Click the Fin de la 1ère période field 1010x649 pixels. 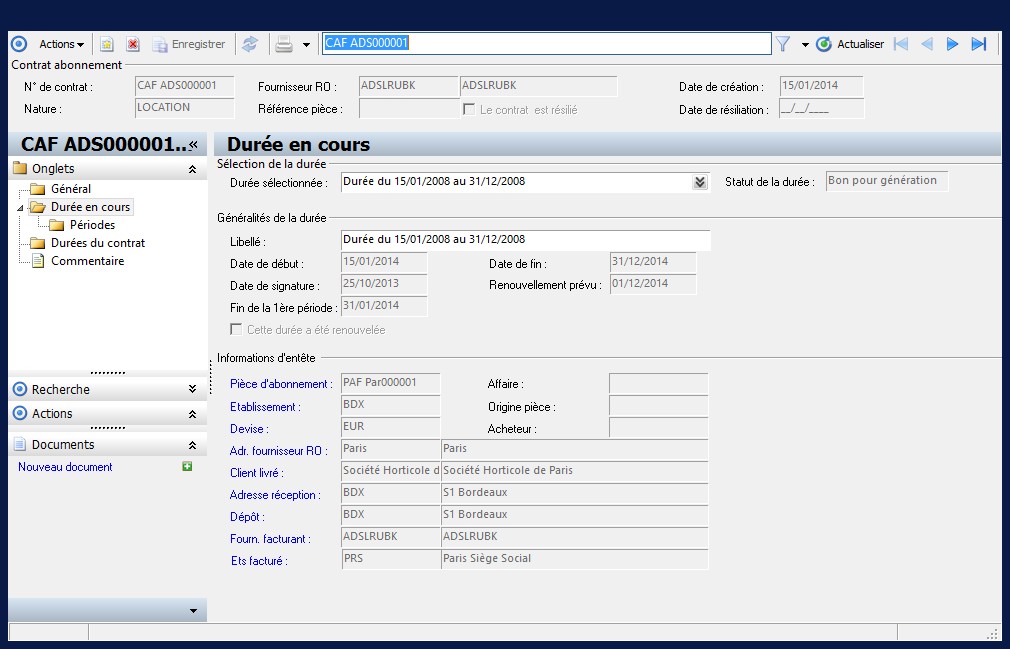(384, 306)
